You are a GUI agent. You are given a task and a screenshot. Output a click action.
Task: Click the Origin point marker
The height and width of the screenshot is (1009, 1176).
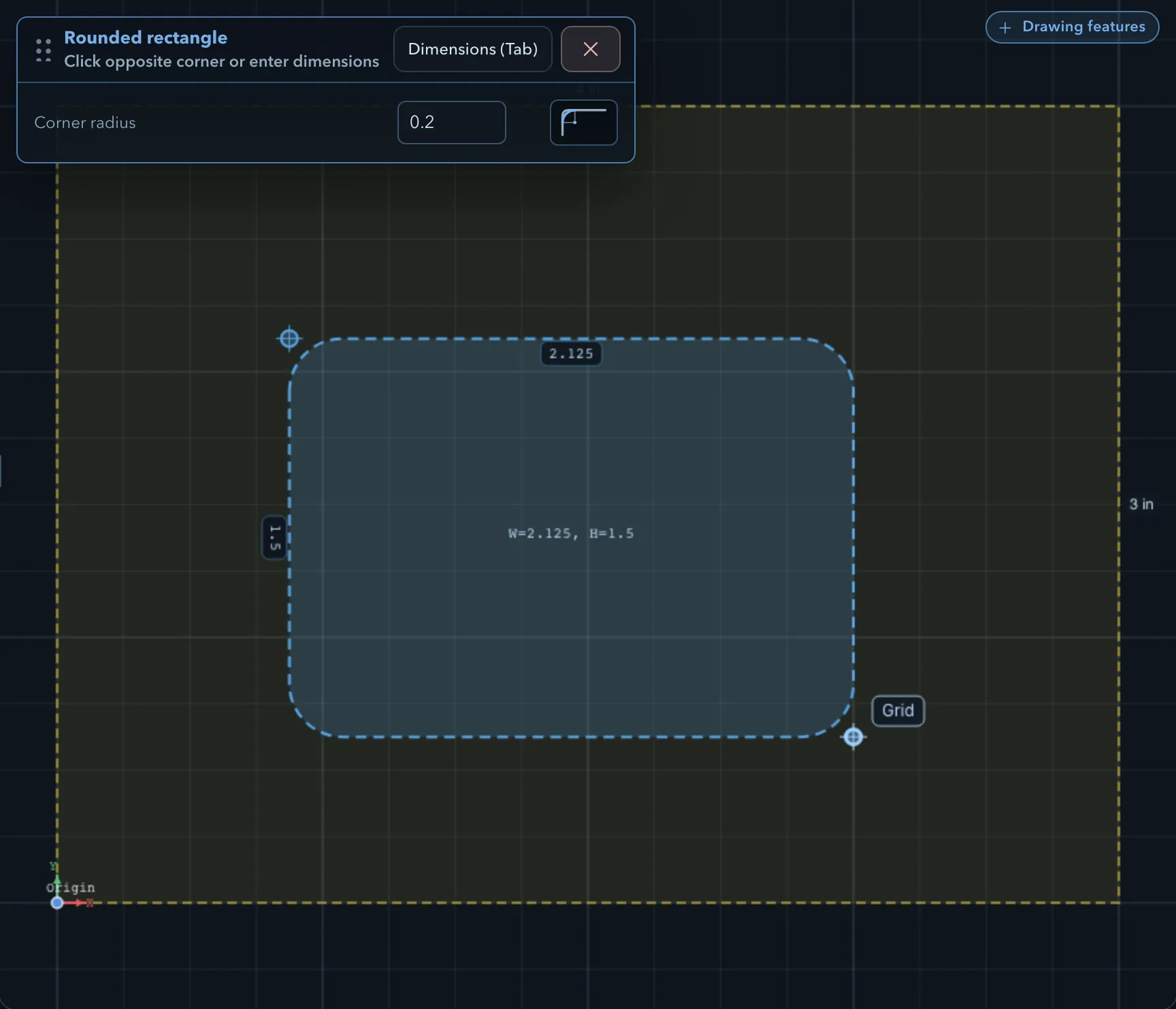[x=57, y=903]
